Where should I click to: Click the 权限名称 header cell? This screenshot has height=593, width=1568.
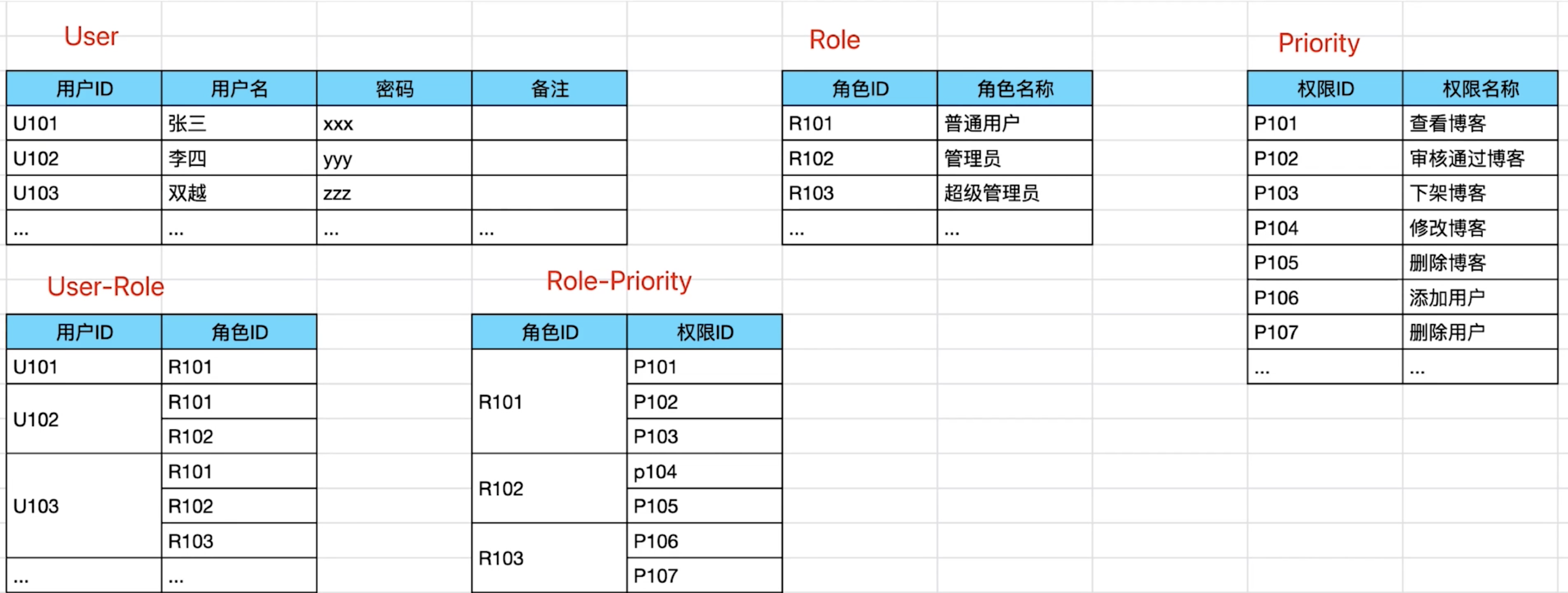[x=1480, y=89]
